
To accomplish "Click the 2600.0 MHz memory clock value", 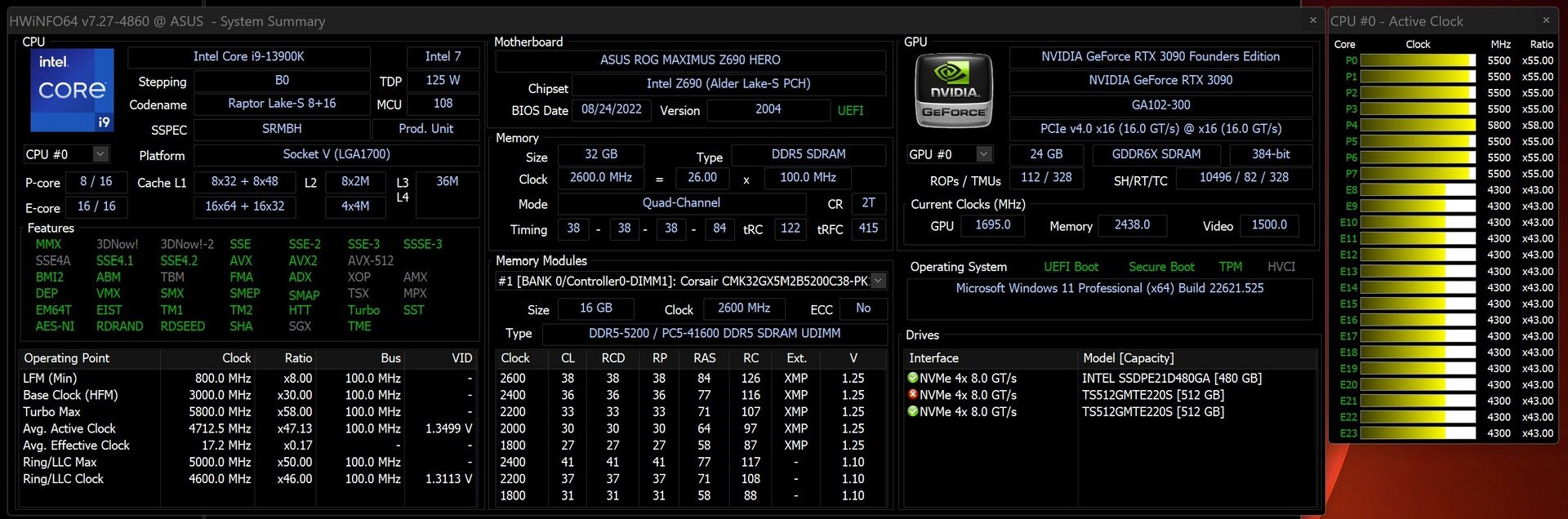I will (601, 178).
